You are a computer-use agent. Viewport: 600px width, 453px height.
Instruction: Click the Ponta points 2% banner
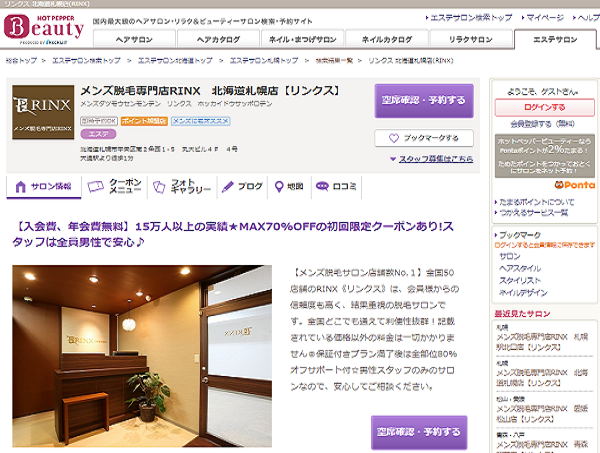pos(545,156)
